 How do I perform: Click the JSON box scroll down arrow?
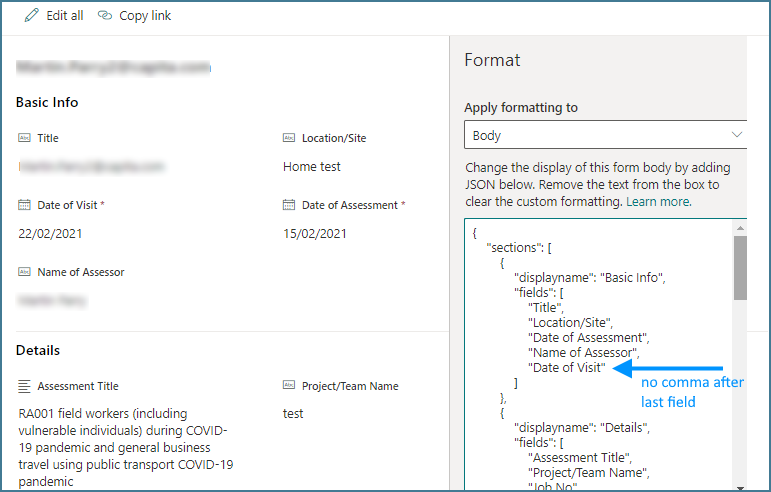[x=740, y=487]
